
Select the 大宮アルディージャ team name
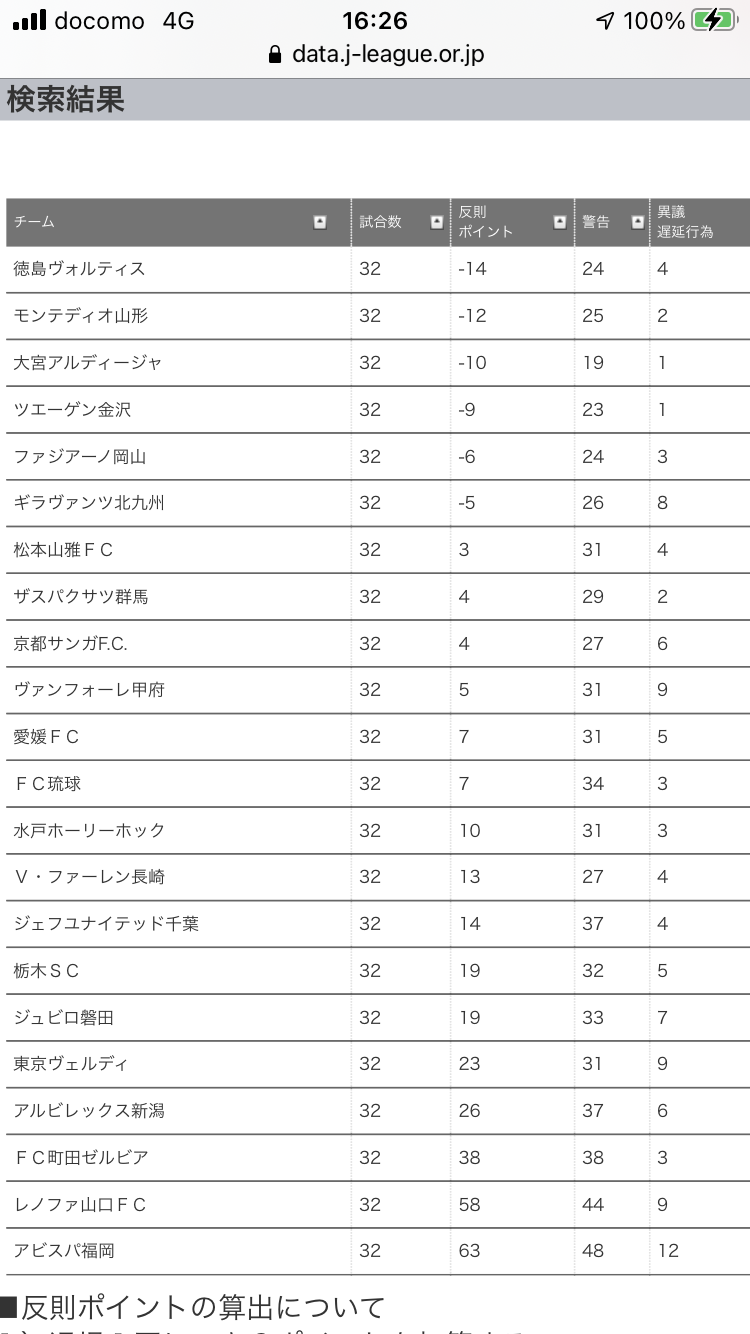tap(88, 362)
